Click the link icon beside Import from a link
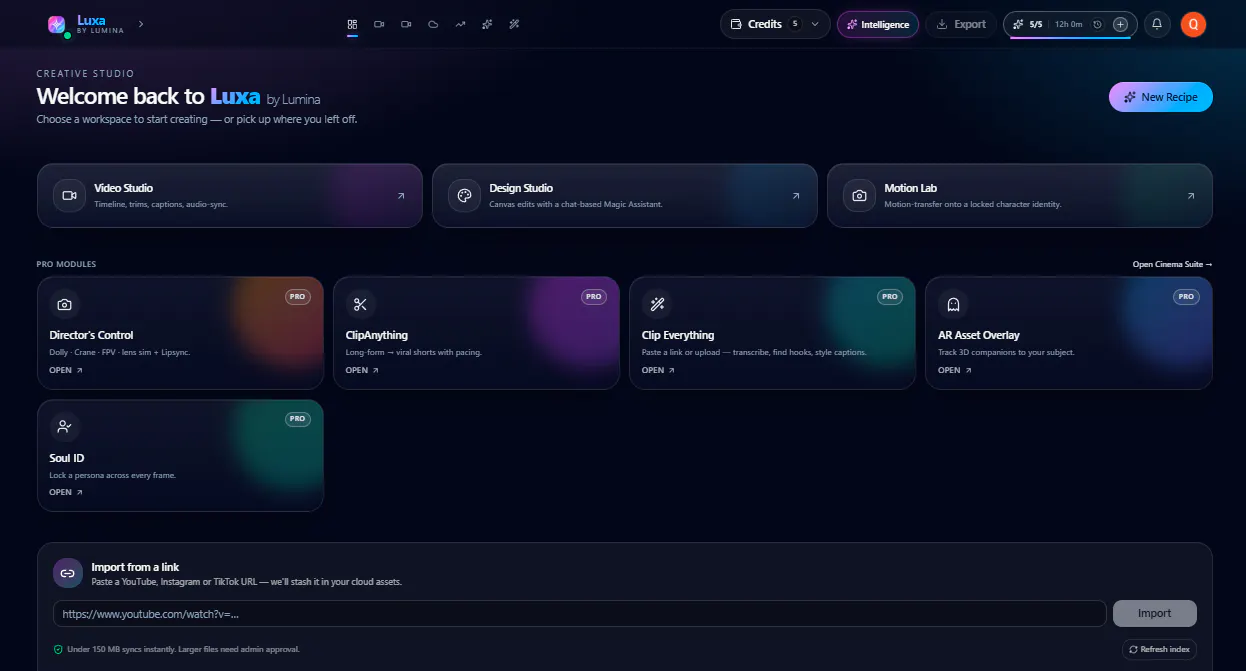The image size is (1246, 671). (68, 573)
